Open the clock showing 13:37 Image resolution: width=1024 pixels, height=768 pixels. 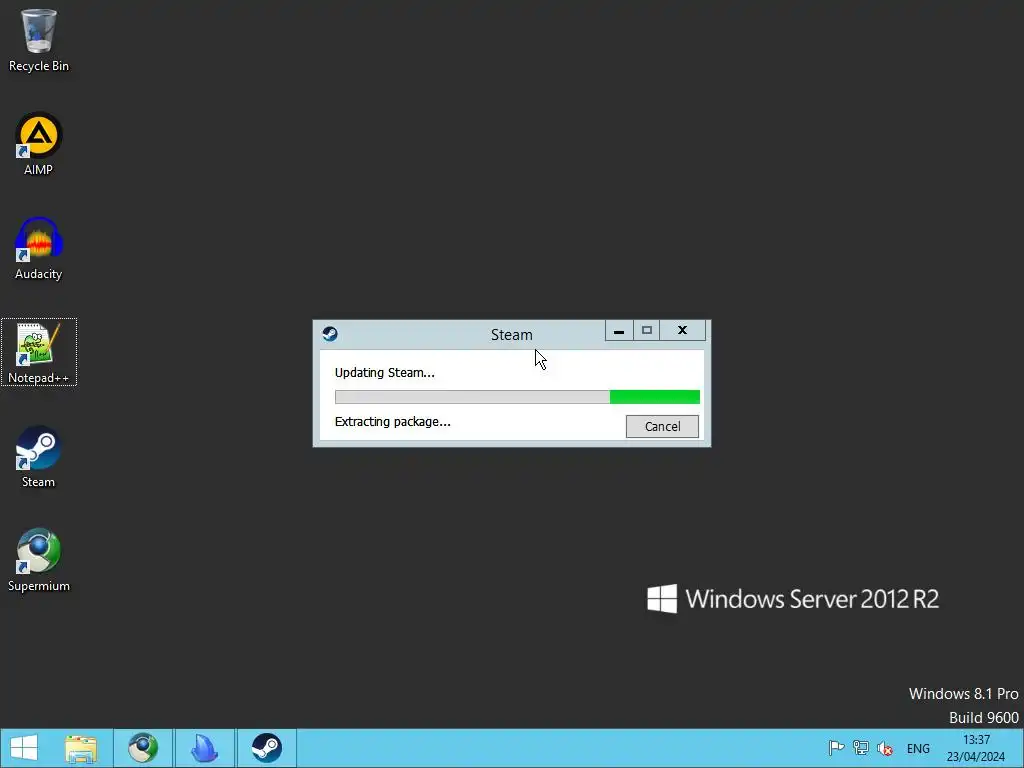pos(976,748)
